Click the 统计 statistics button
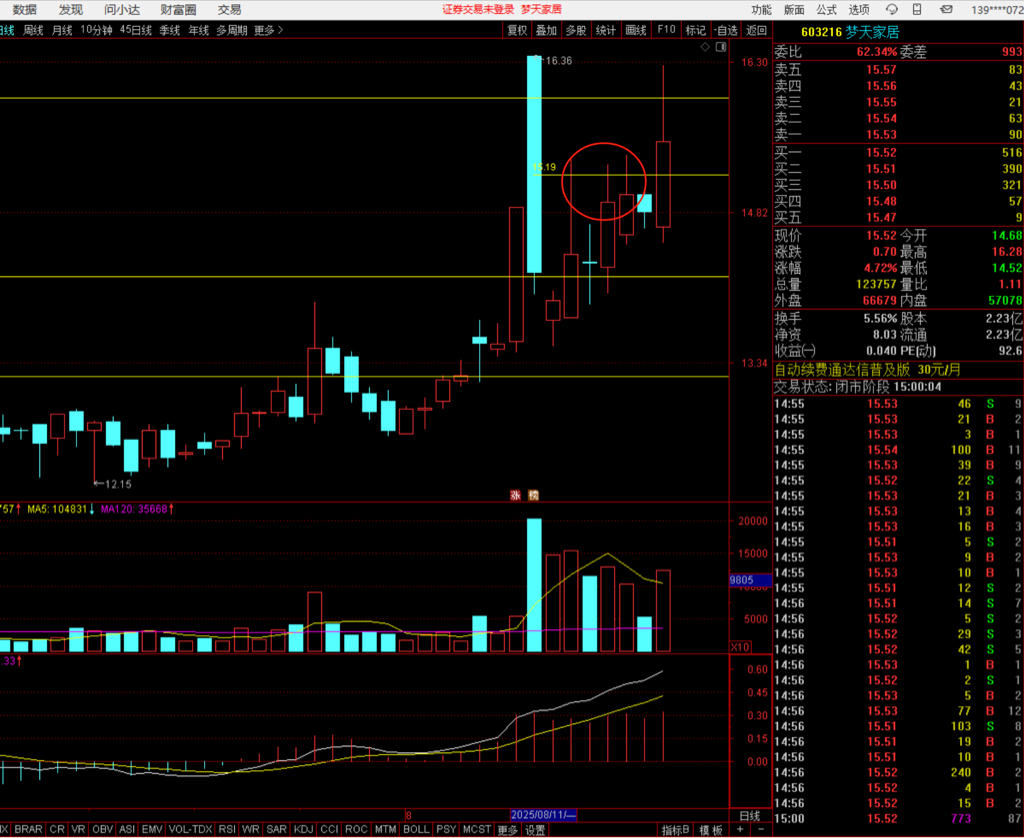 [605, 30]
